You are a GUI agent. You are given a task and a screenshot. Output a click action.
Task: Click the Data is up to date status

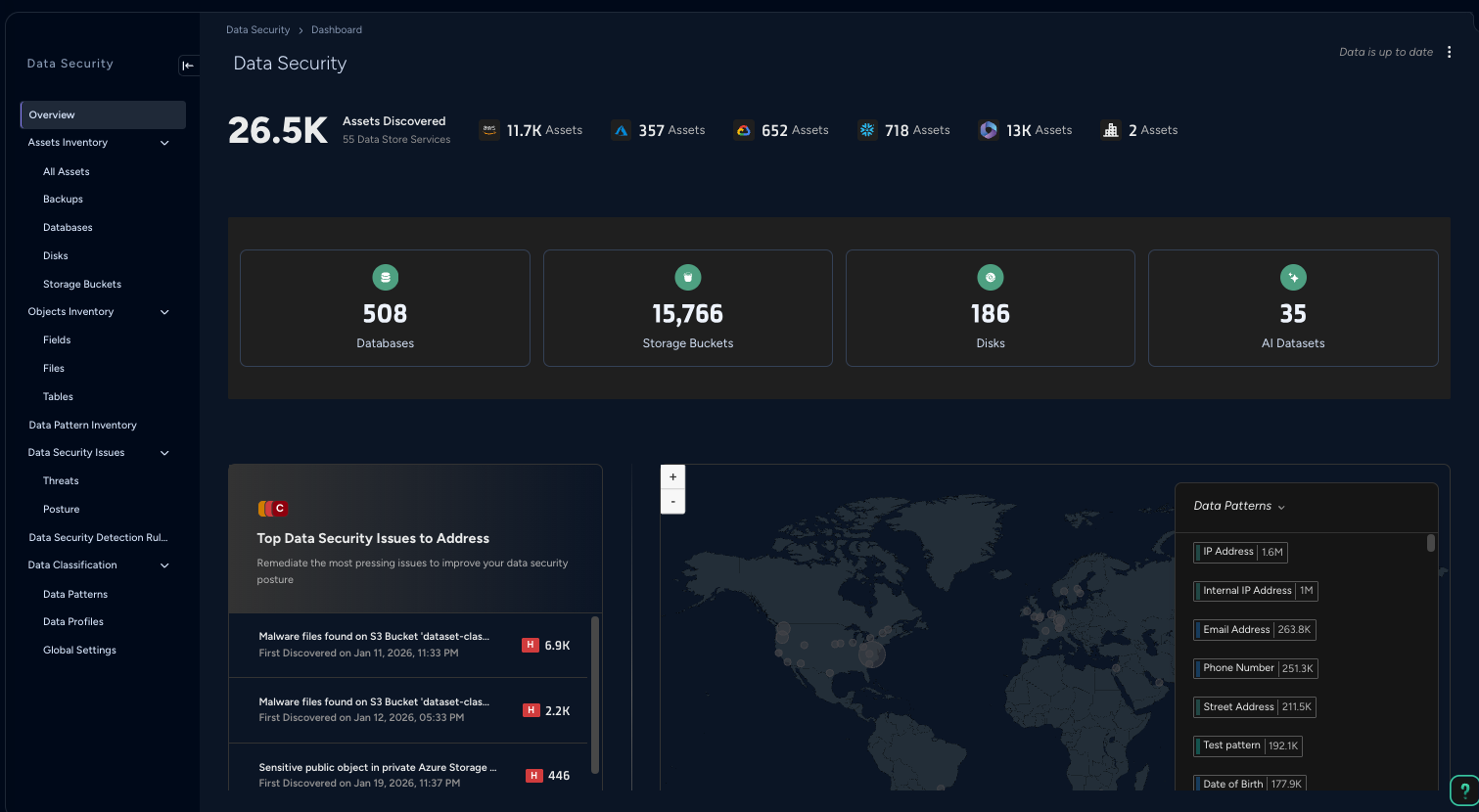tap(1386, 53)
